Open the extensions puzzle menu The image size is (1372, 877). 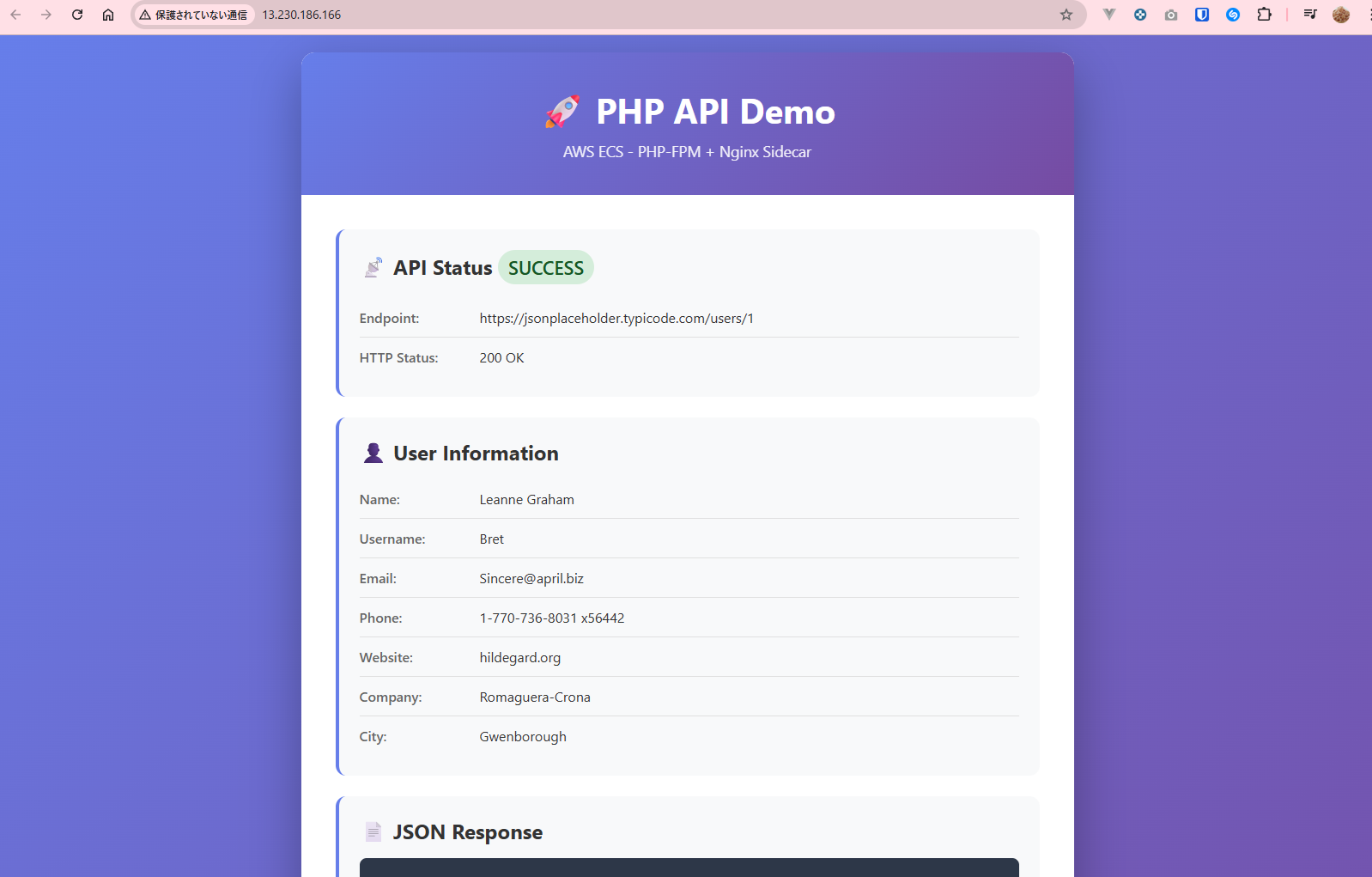pyautogui.click(x=1264, y=15)
